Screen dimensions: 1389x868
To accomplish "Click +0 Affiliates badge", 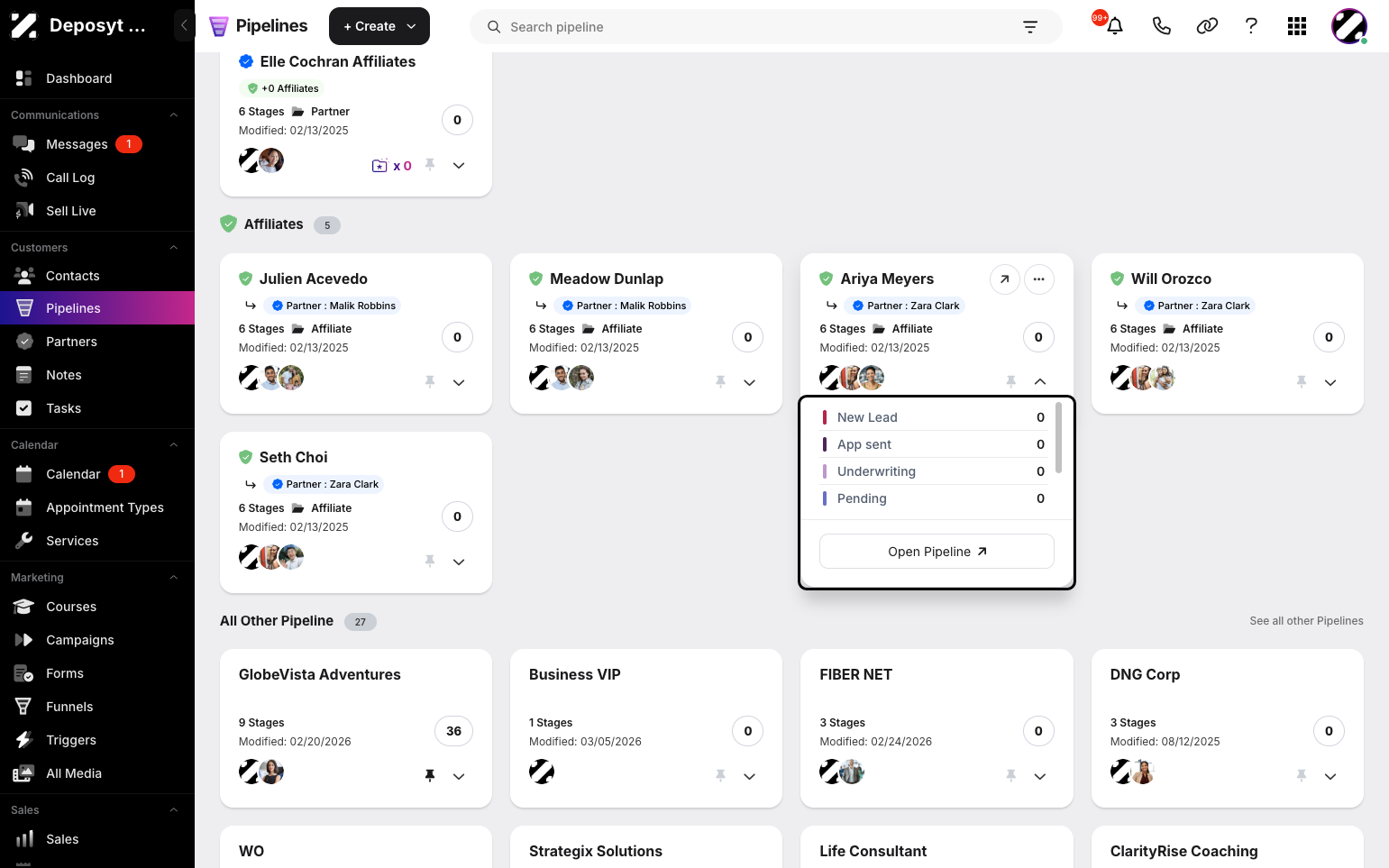I will (284, 88).
